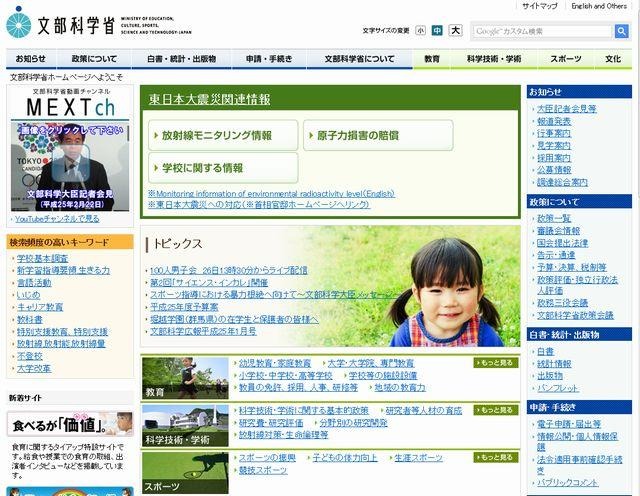Click the girl photo in トピックス
640x496 pixels.
pyautogui.click(x=445, y=292)
